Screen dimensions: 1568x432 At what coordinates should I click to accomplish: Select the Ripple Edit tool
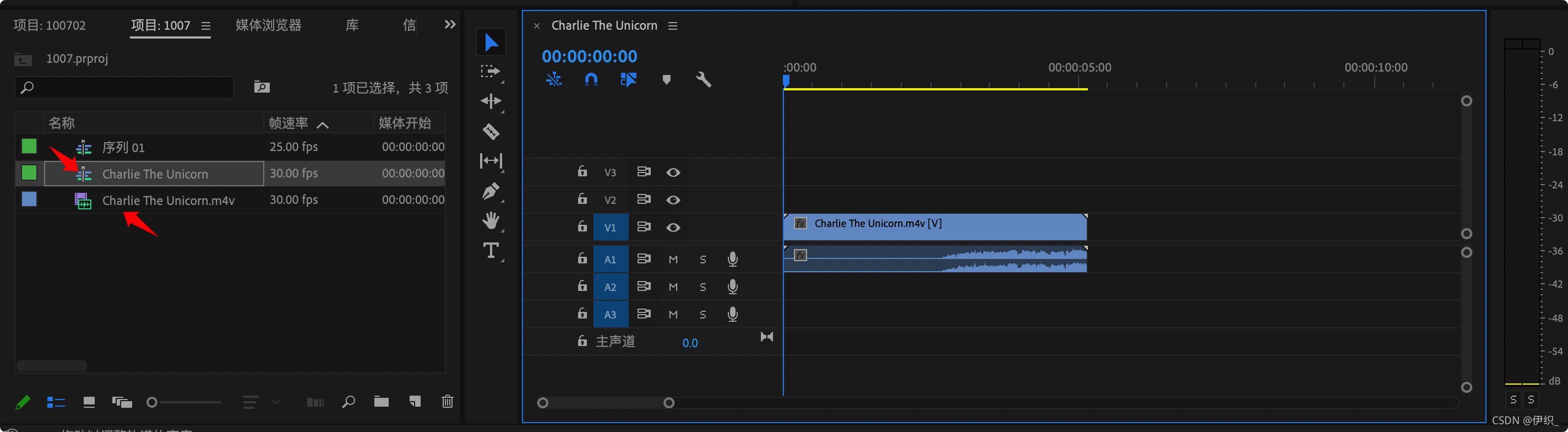(491, 101)
